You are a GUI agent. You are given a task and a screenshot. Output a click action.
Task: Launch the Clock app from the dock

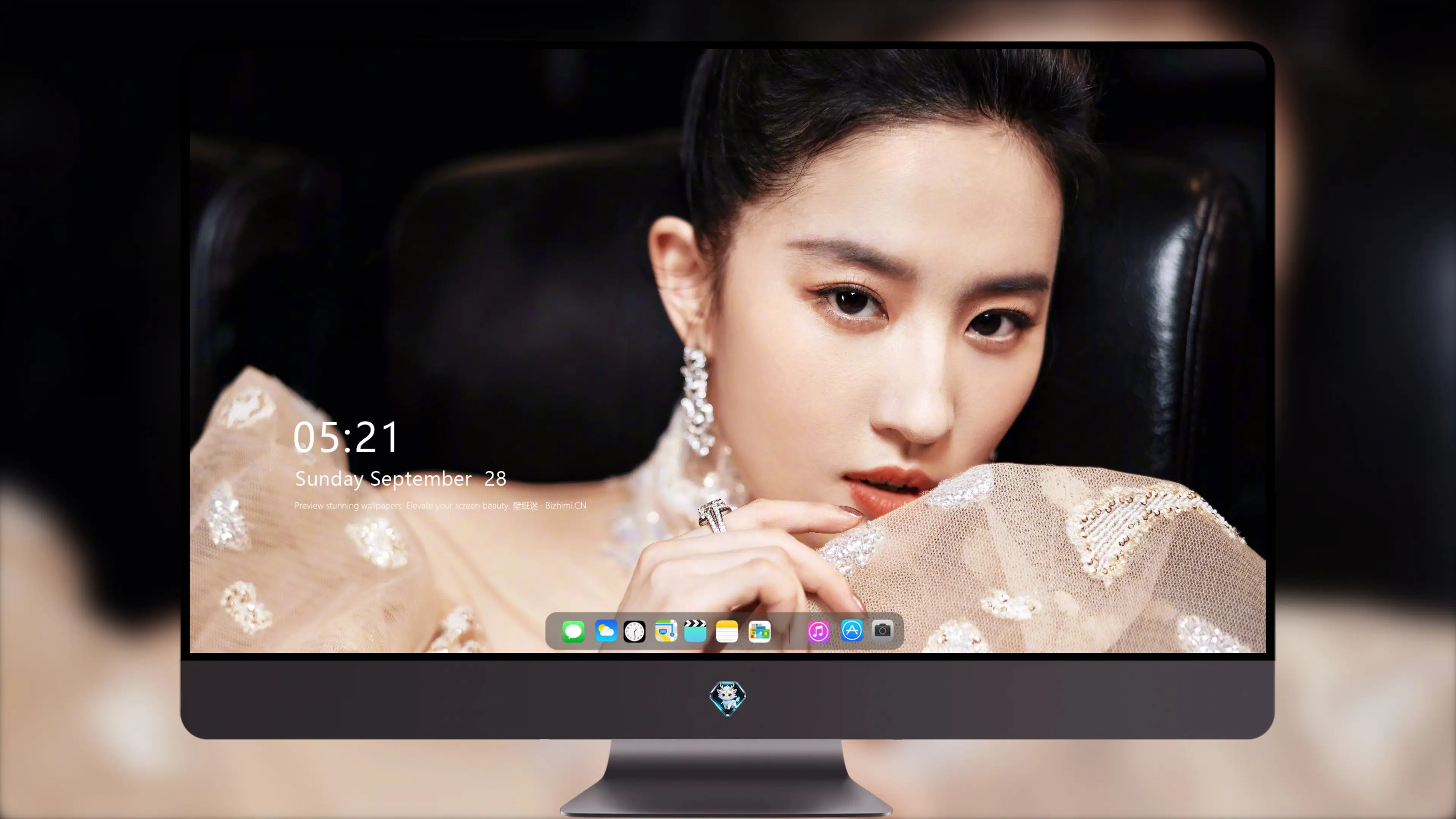[x=634, y=631]
